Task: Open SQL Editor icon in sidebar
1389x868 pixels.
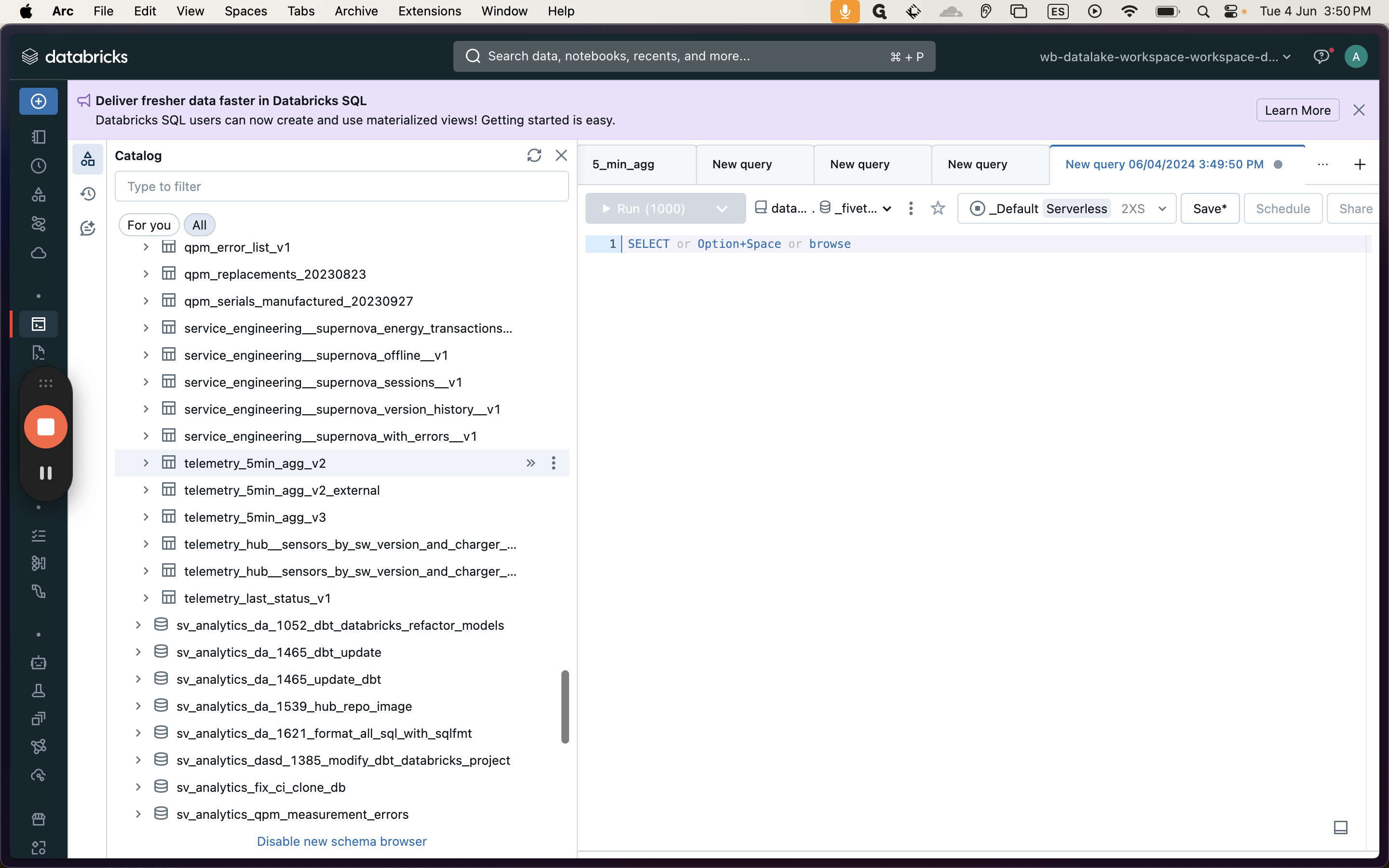Action: pos(39,325)
